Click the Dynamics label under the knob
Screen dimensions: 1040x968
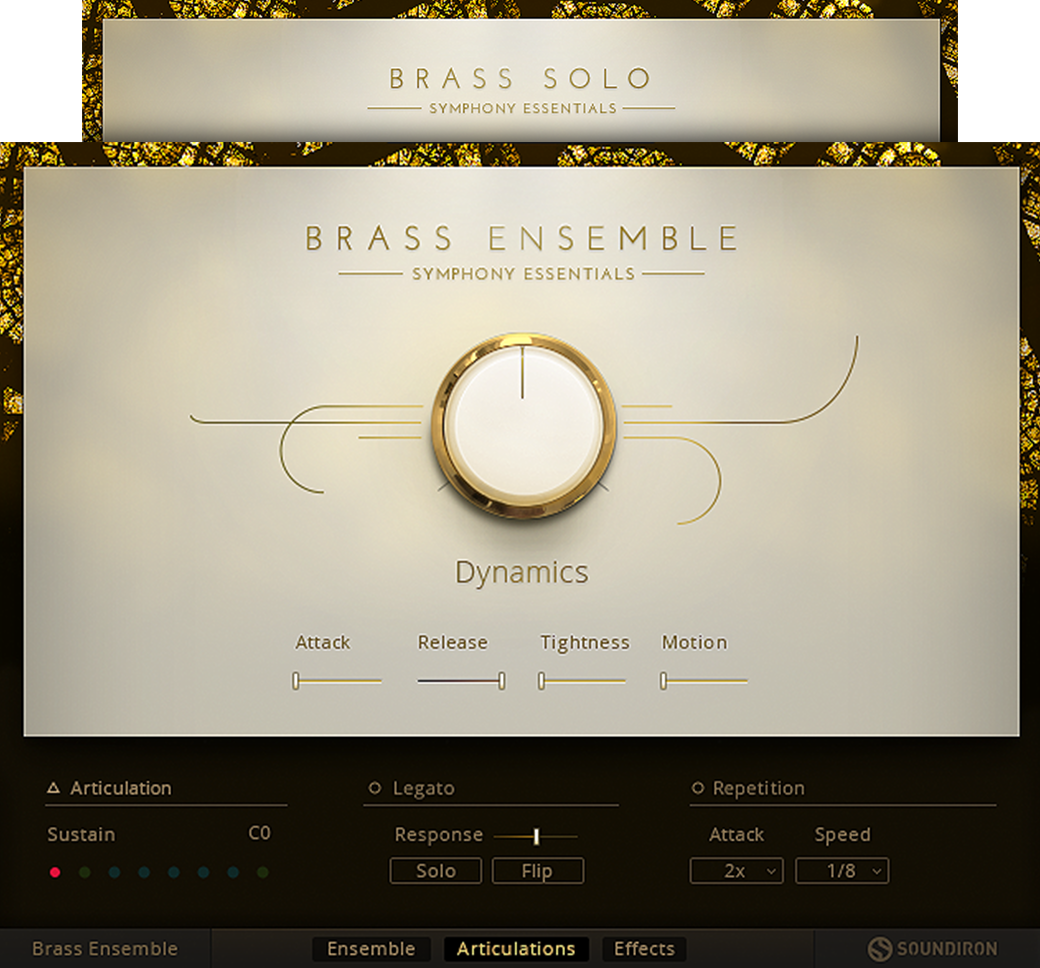coord(522,573)
